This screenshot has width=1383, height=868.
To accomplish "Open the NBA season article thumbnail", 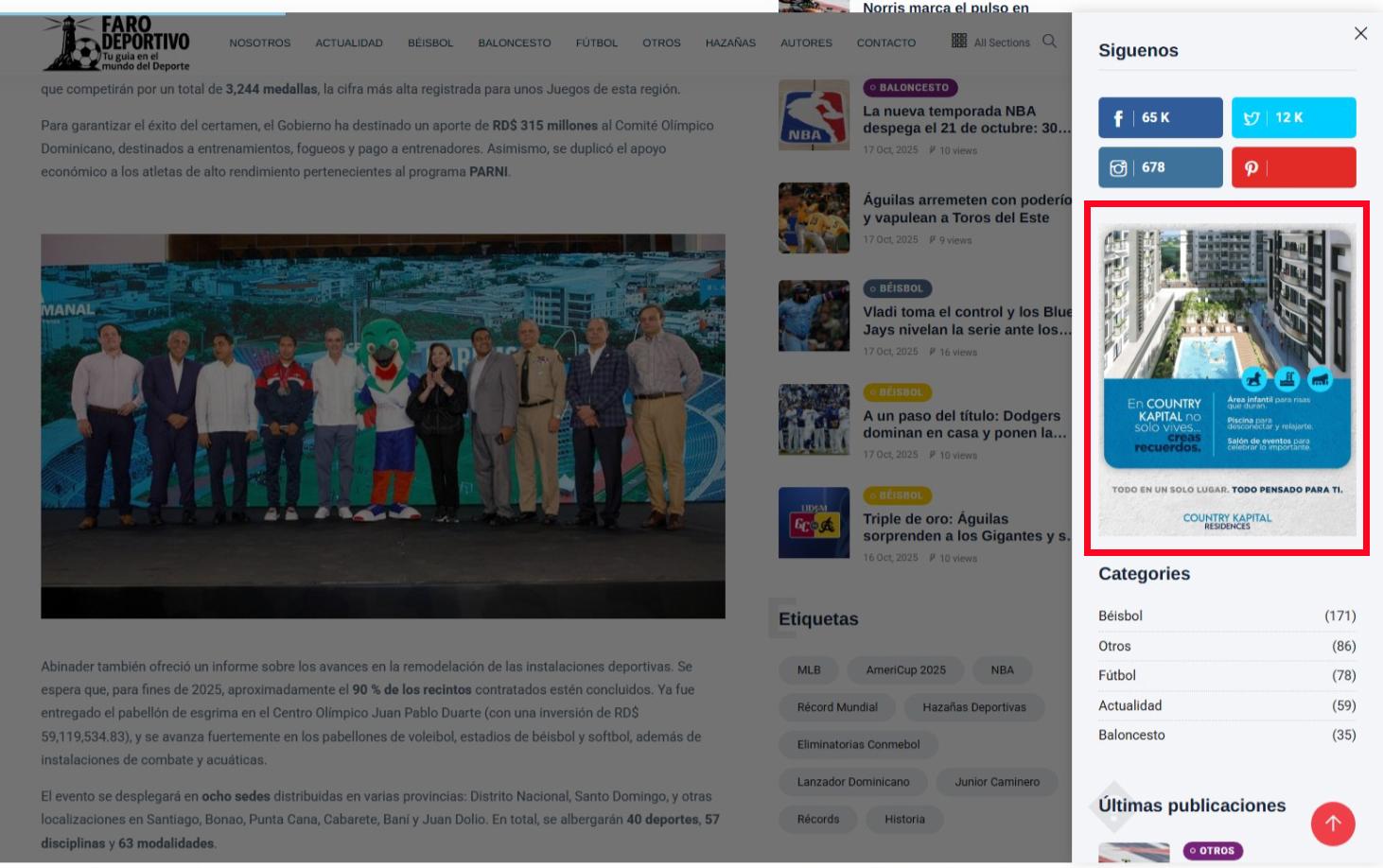I will [x=814, y=115].
